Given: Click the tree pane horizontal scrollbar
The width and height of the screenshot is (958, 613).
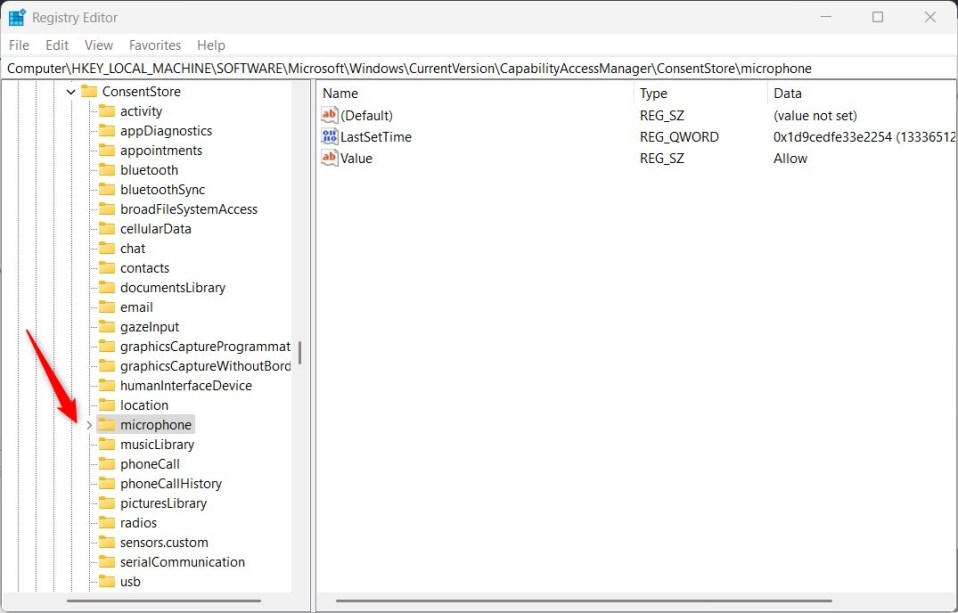Looking at the screenshot, I should click(164, 601).
